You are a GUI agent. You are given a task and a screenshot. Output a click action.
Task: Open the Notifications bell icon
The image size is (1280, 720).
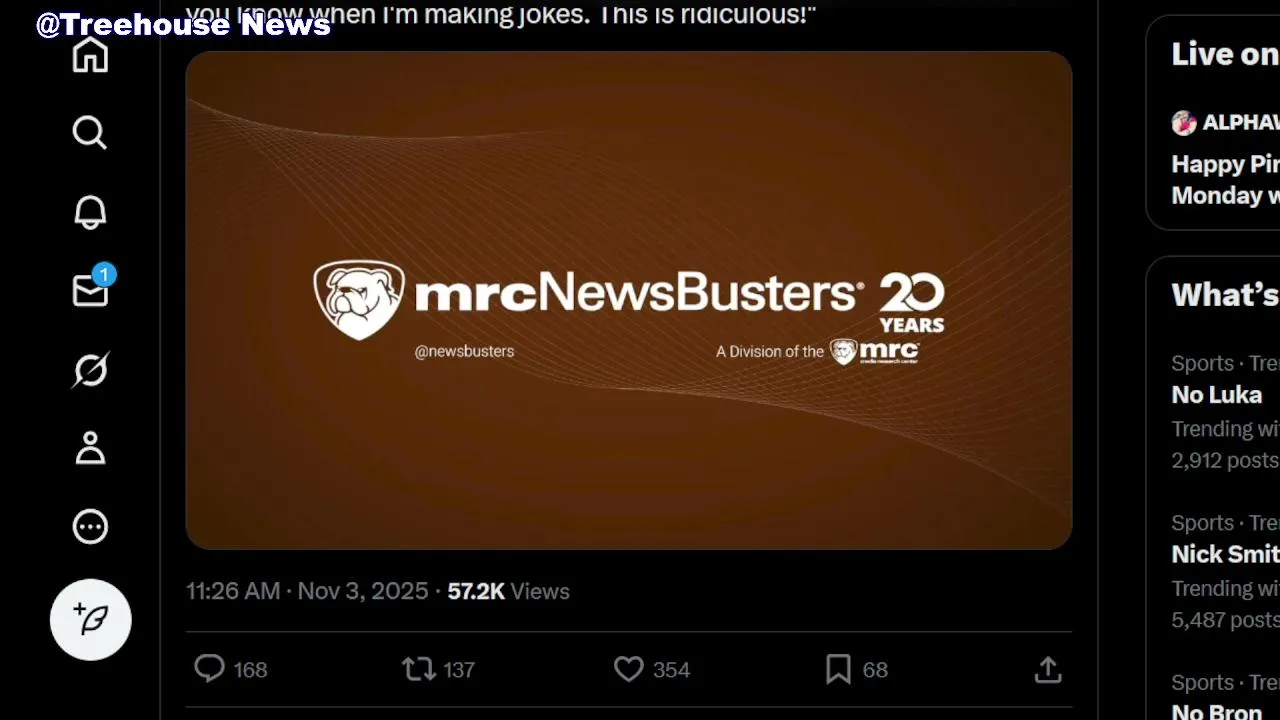tap(90, 211)
